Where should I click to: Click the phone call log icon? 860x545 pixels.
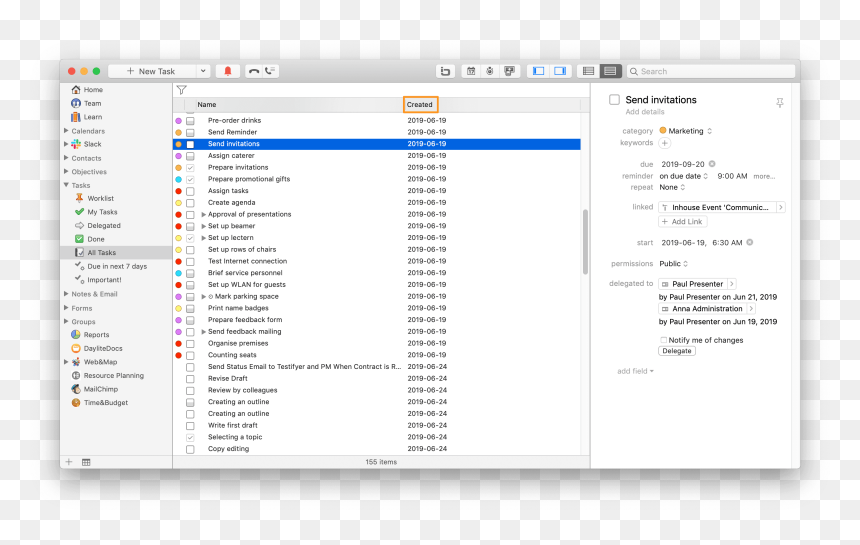(270, 71)
